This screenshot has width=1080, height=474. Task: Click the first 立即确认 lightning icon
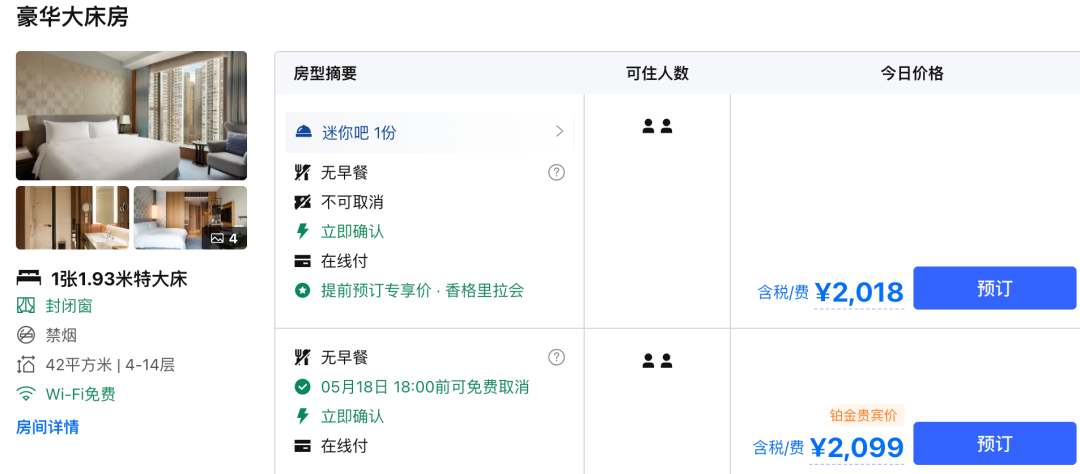302,232
